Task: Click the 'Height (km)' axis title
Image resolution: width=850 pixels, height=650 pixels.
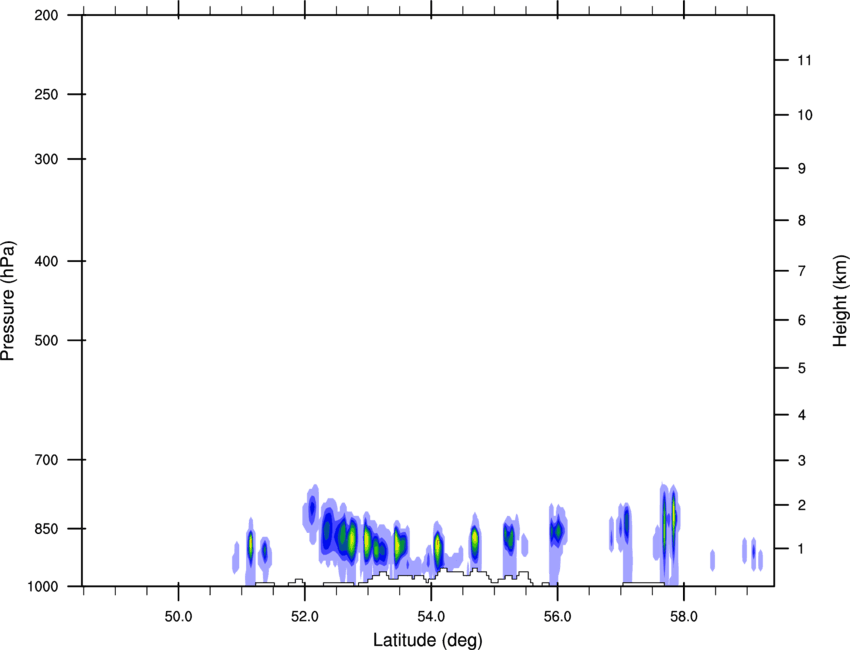Action: coord(840,300)
